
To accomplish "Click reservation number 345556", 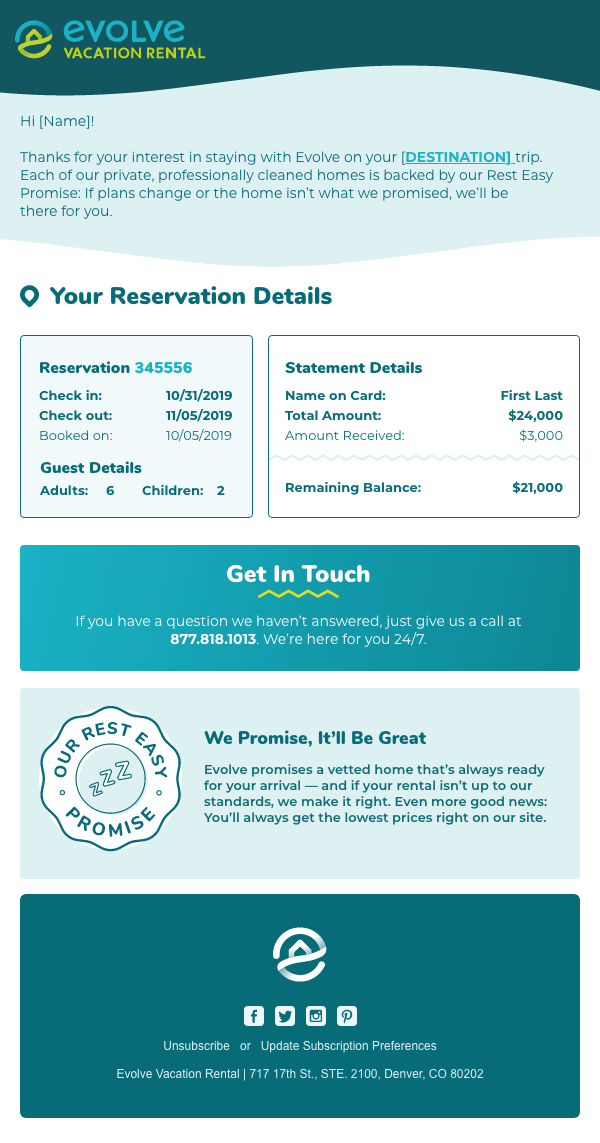I will (x=163, y=368).
